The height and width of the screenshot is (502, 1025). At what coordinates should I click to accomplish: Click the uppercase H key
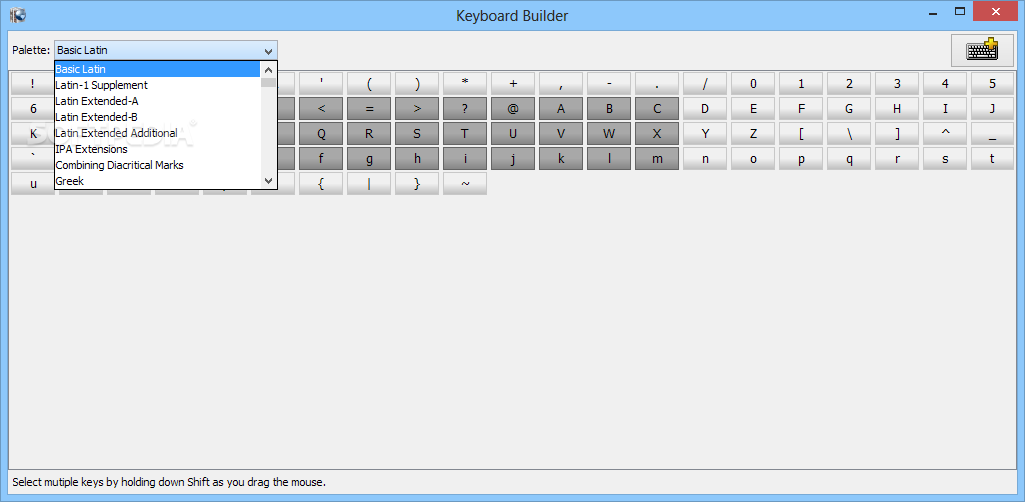tap(897, 109)
